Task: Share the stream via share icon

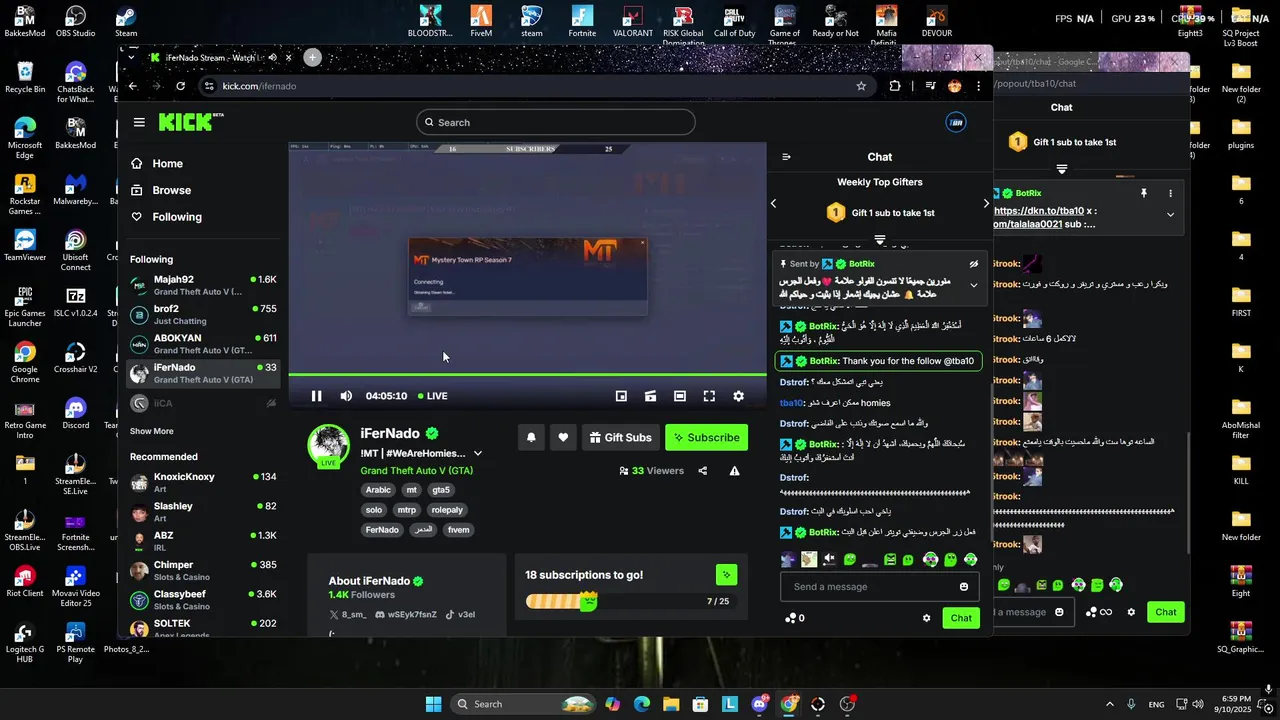Action: (x=703, y=471)
